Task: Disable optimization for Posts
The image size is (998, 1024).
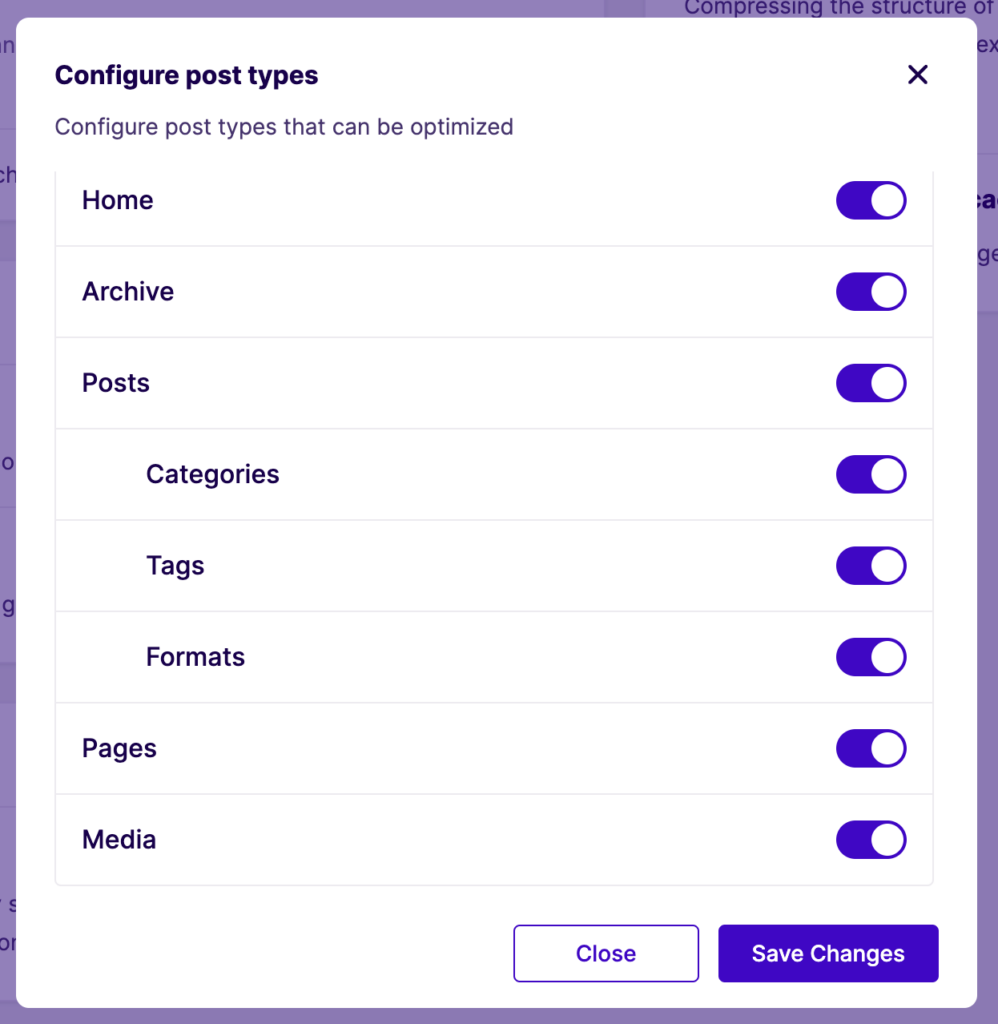Action: coord(871,383)
